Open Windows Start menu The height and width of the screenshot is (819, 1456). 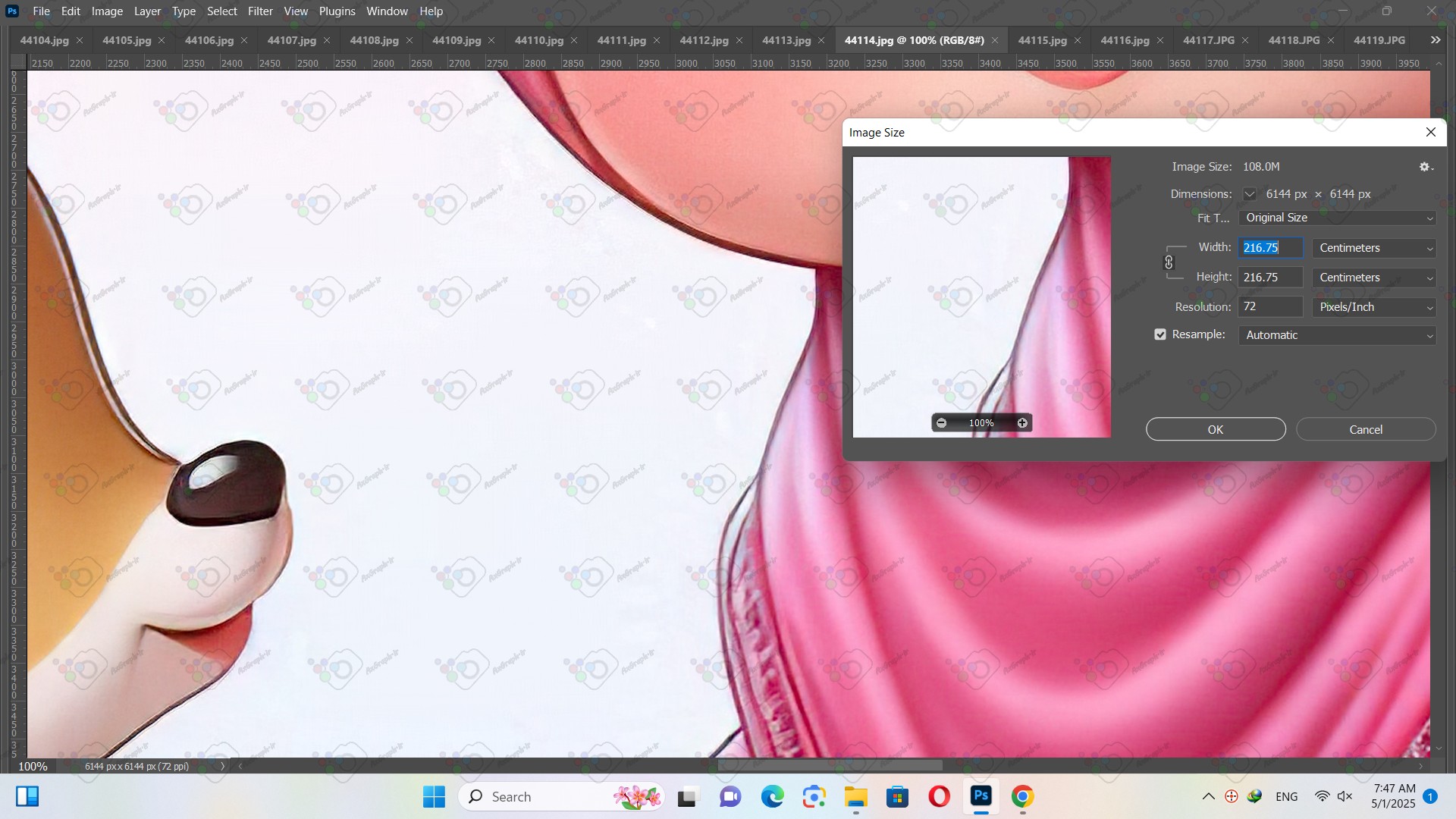point(434,797)
